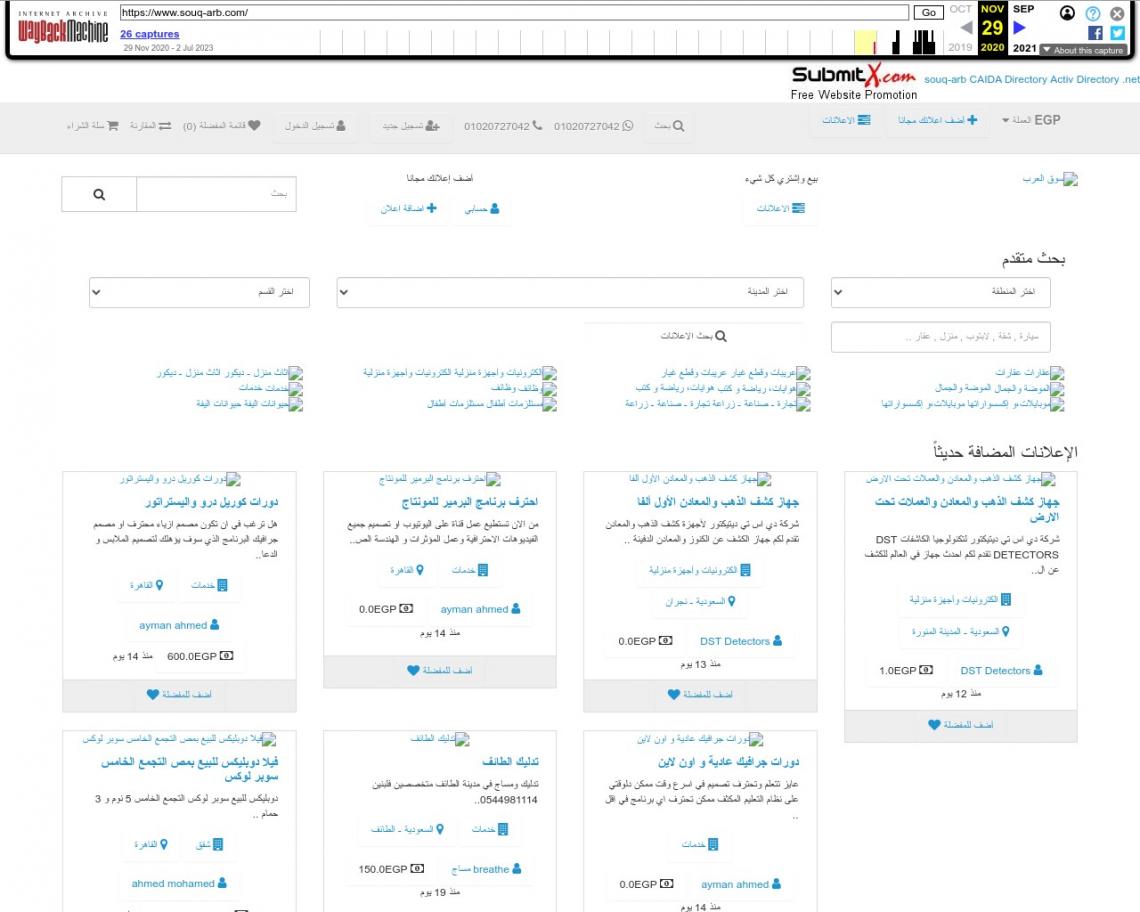Image resolution: width=1140 pixels, height=912 pixels.
Task: Open الكترونيات واجهزة منزلية category
Action: [x=460, y=372]
